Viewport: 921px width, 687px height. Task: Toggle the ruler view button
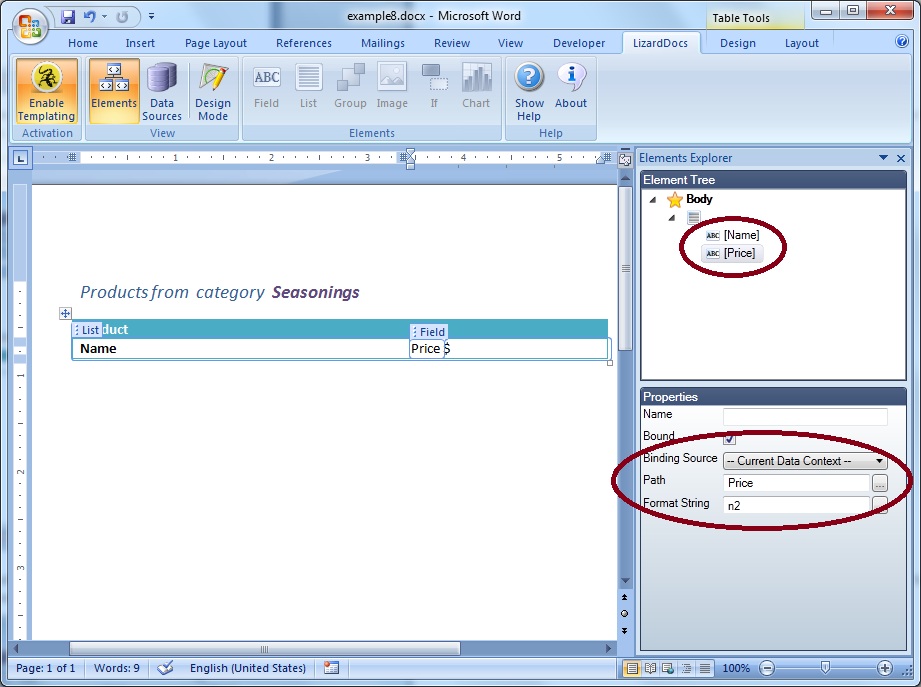pyautogui.click(x=625, y=158)
